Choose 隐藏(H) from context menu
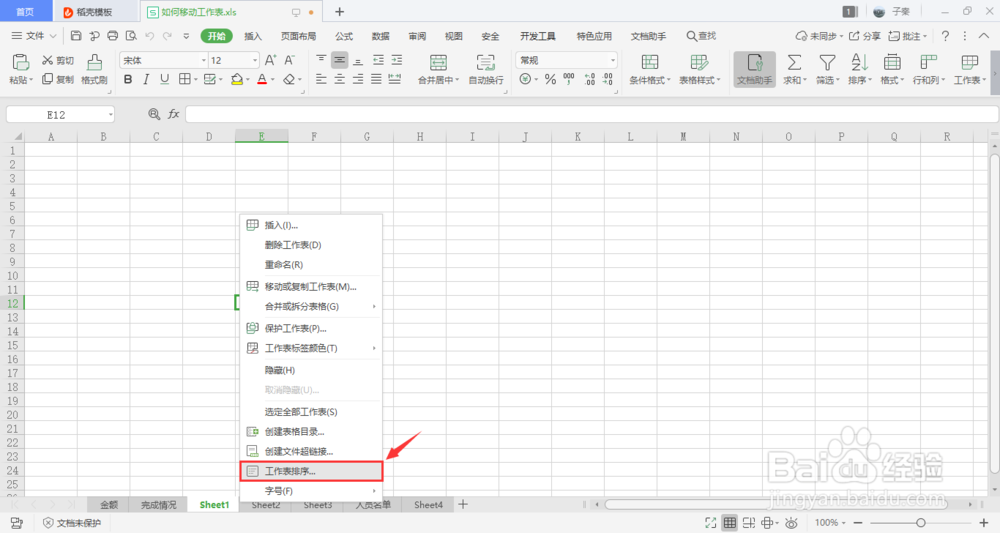Screen dimensions: 1000x533 click(x=311, y=370)
